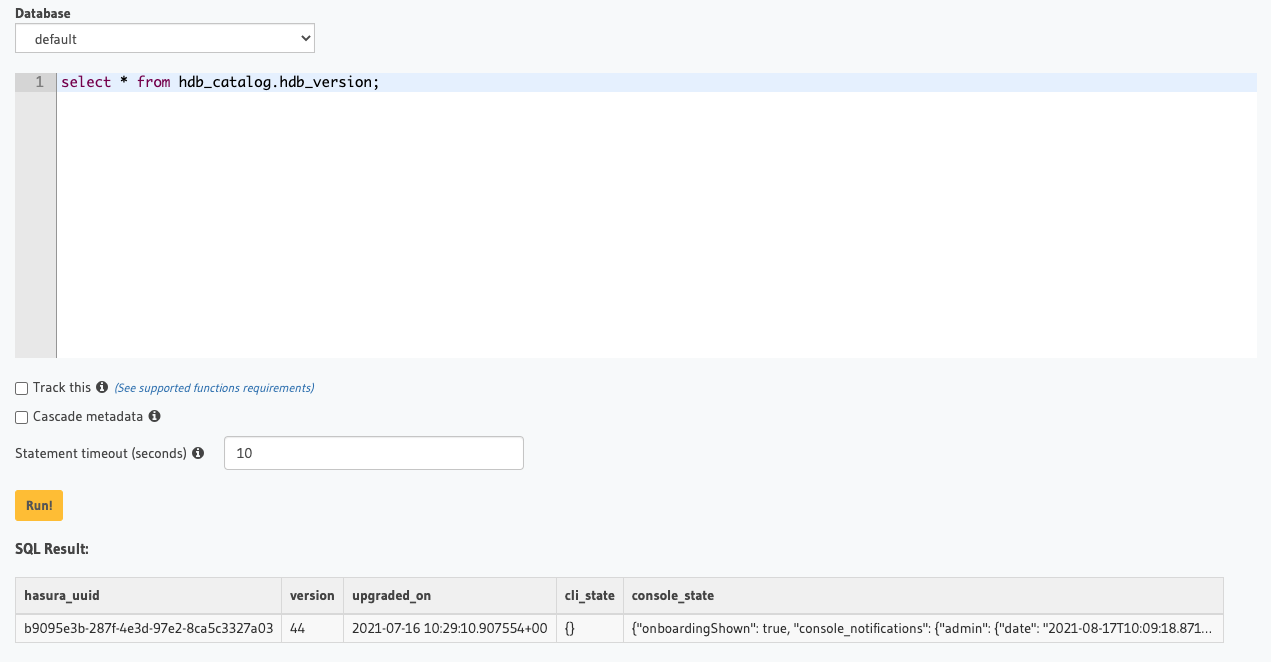Click the upgraded_on cell 2021-07-16 10:29:10.907554+00

click(x=449, y=628)
